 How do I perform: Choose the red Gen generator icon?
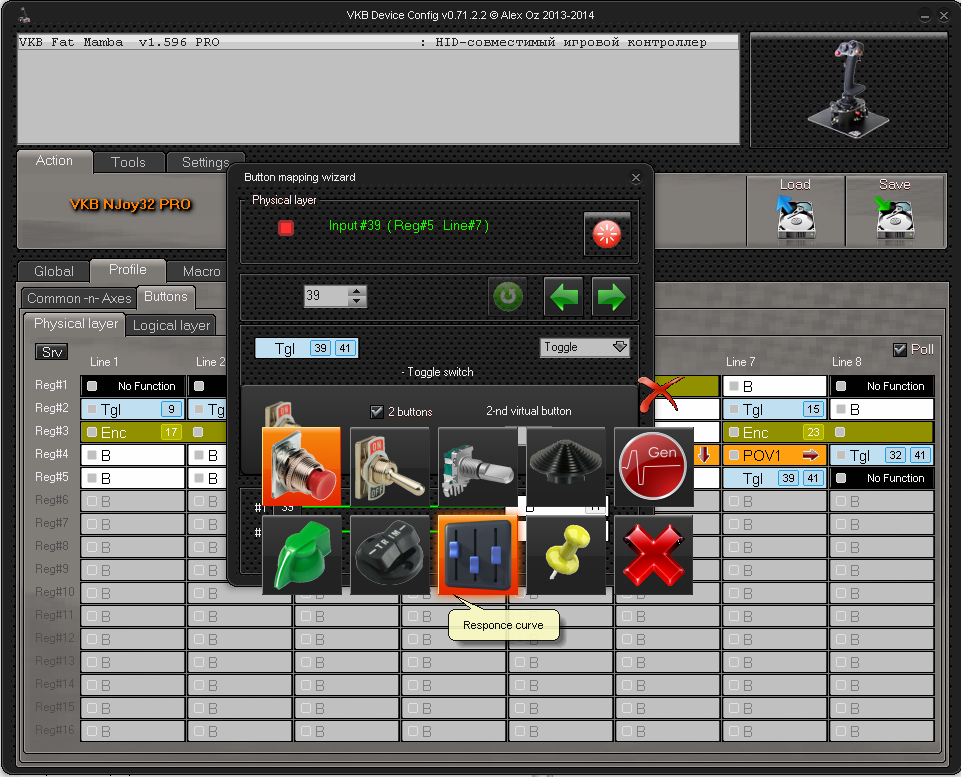coord(653,467)
